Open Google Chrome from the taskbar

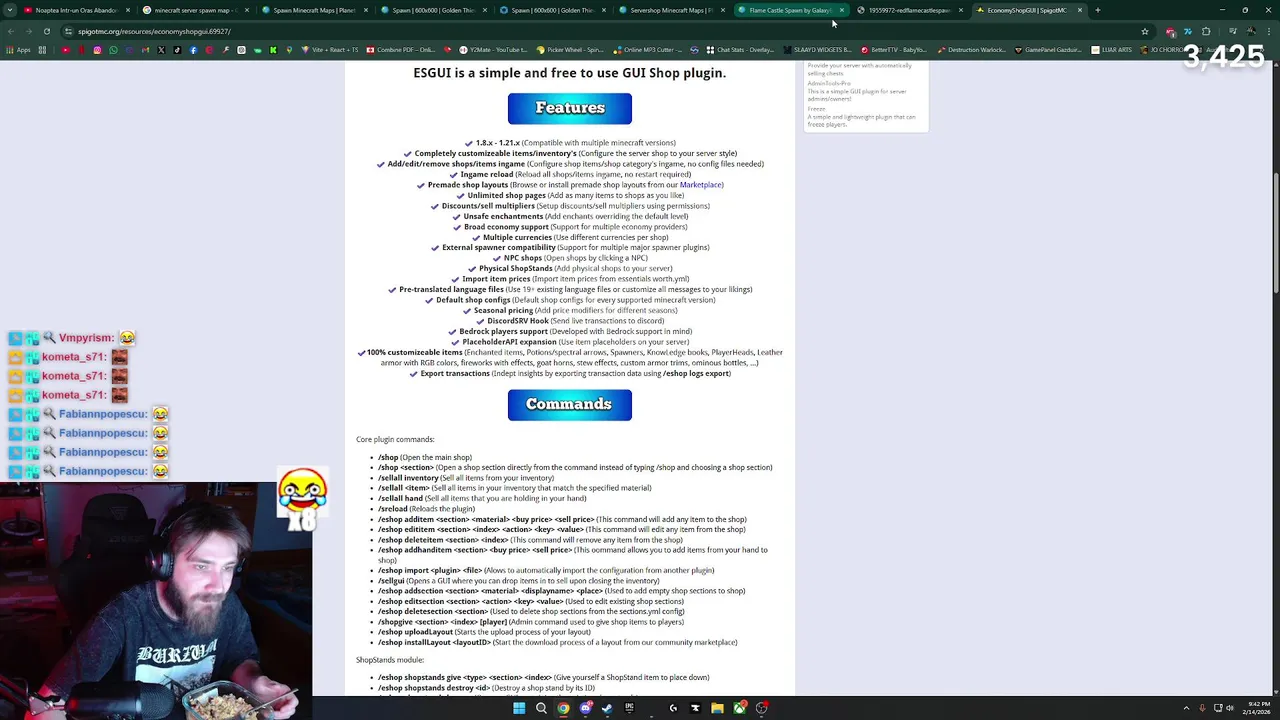click(563, 708)
